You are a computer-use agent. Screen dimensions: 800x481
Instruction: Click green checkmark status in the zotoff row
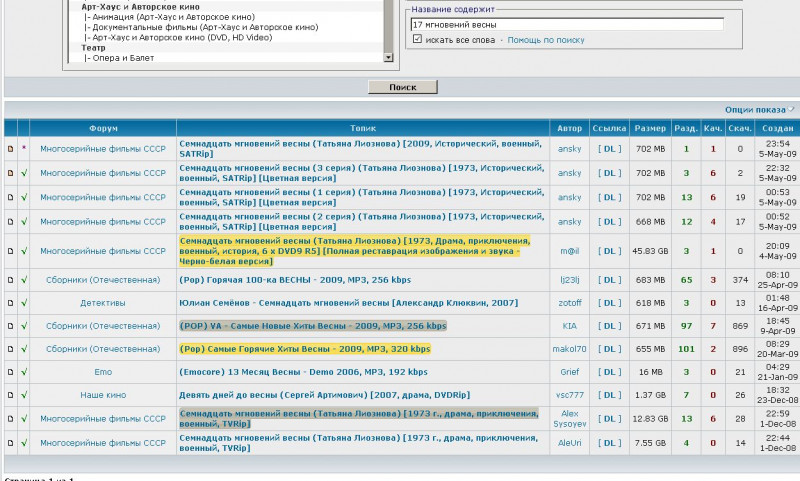[23, 303]
